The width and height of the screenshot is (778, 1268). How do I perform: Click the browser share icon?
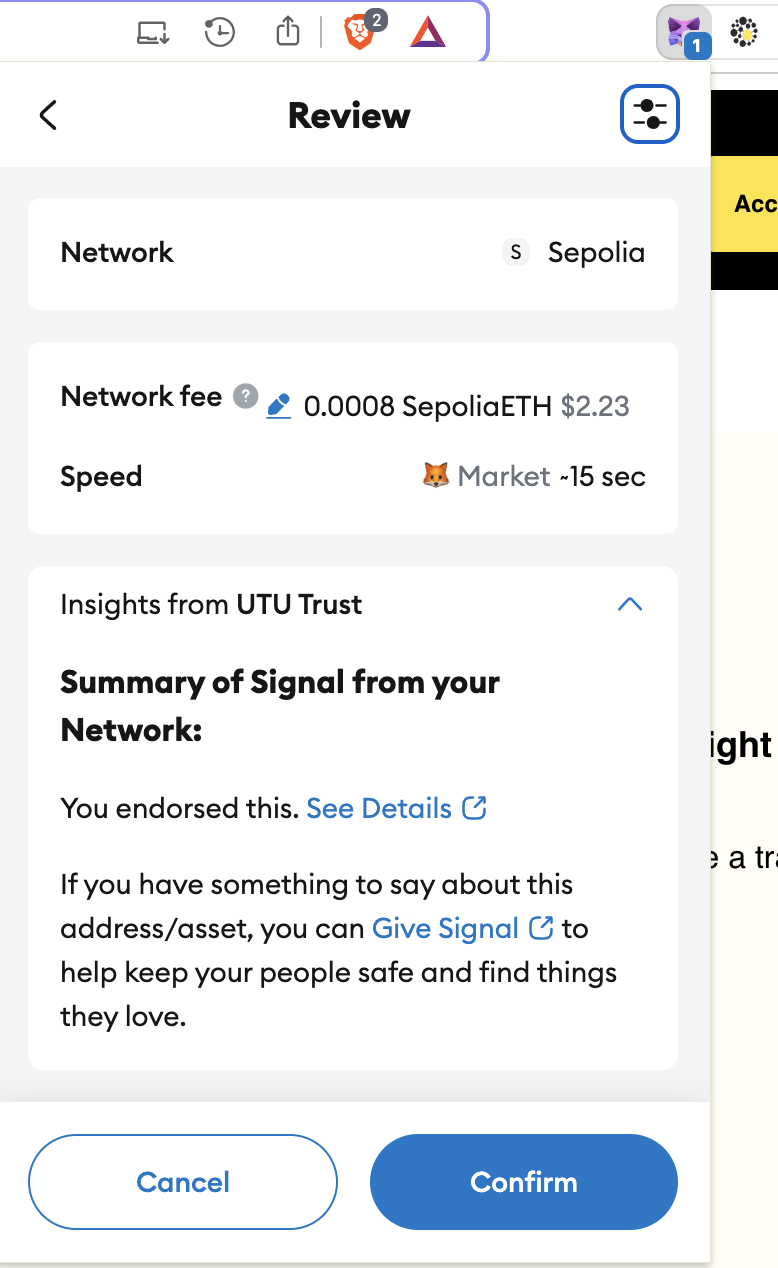(288, 33)
